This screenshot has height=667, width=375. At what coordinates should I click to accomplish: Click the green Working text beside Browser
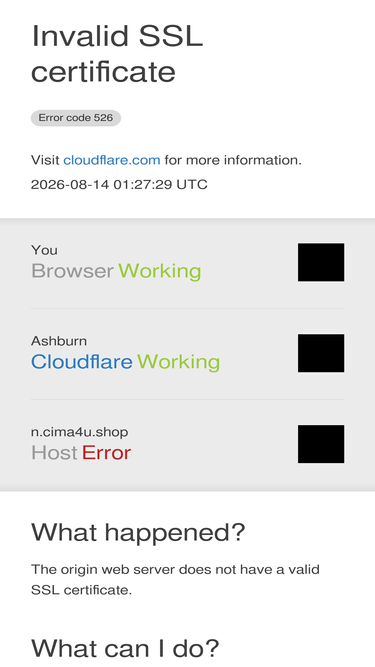coord(159,271)
